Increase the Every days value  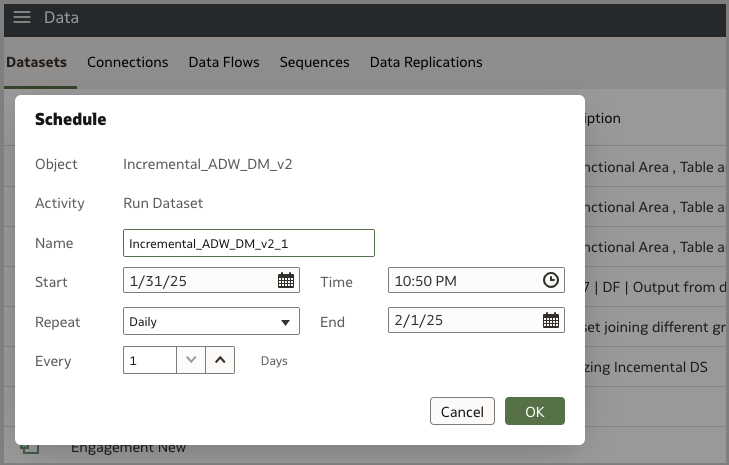coord(220,360)
